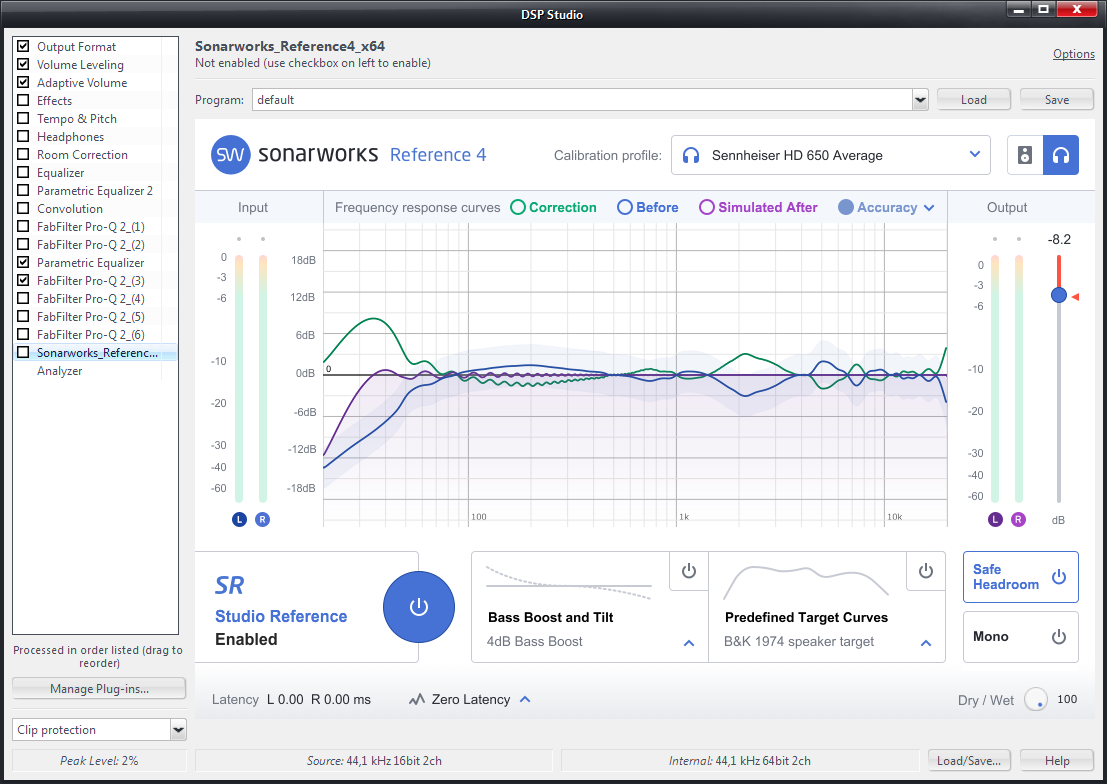Open the Program preset dropdown arrow
The height and width of the screenshot is (784, 1107).
tap(920, 100)
